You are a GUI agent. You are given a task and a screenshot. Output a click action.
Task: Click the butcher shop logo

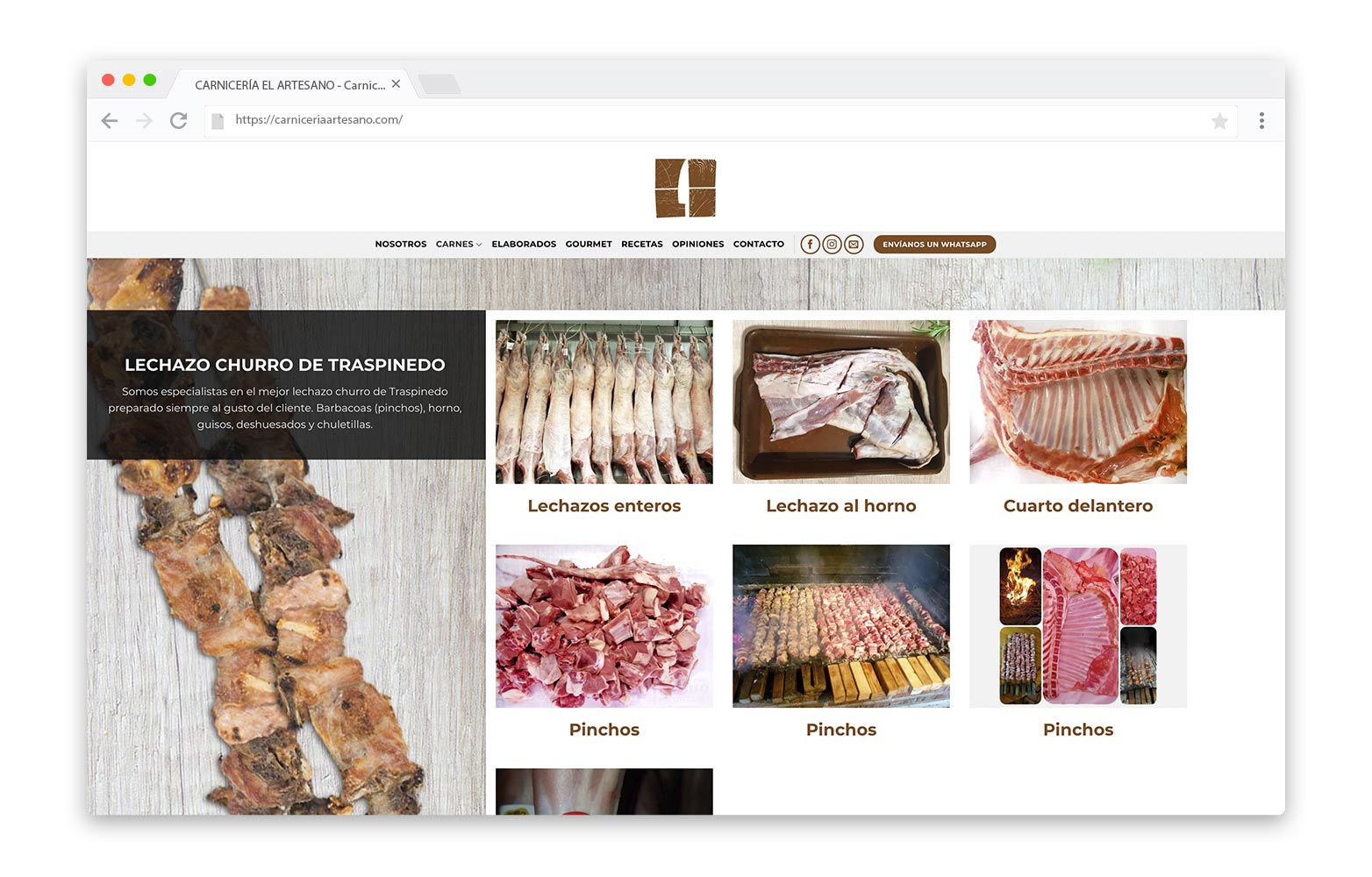(x=685, y=188)
